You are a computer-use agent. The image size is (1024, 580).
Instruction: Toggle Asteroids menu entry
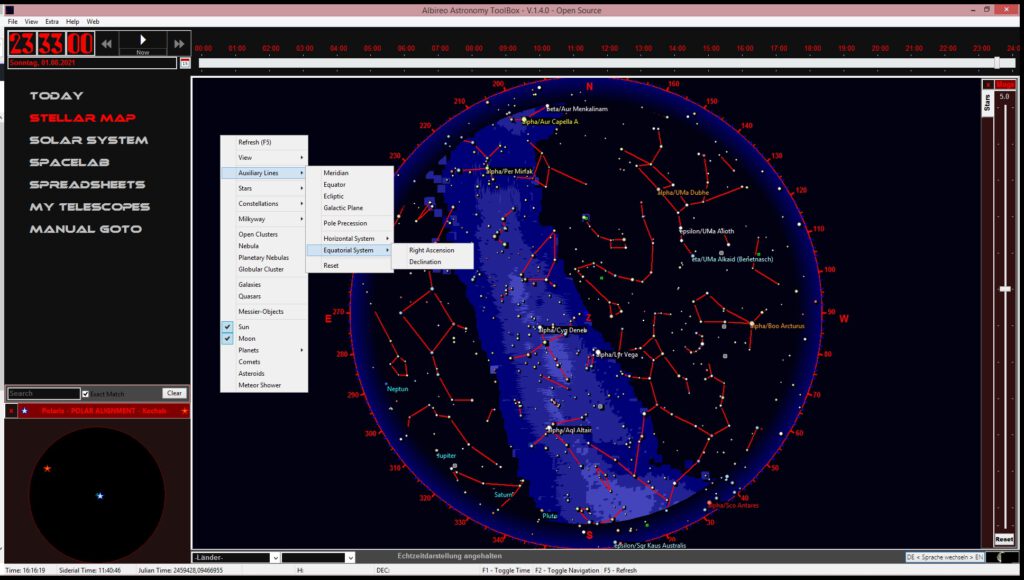264,374
